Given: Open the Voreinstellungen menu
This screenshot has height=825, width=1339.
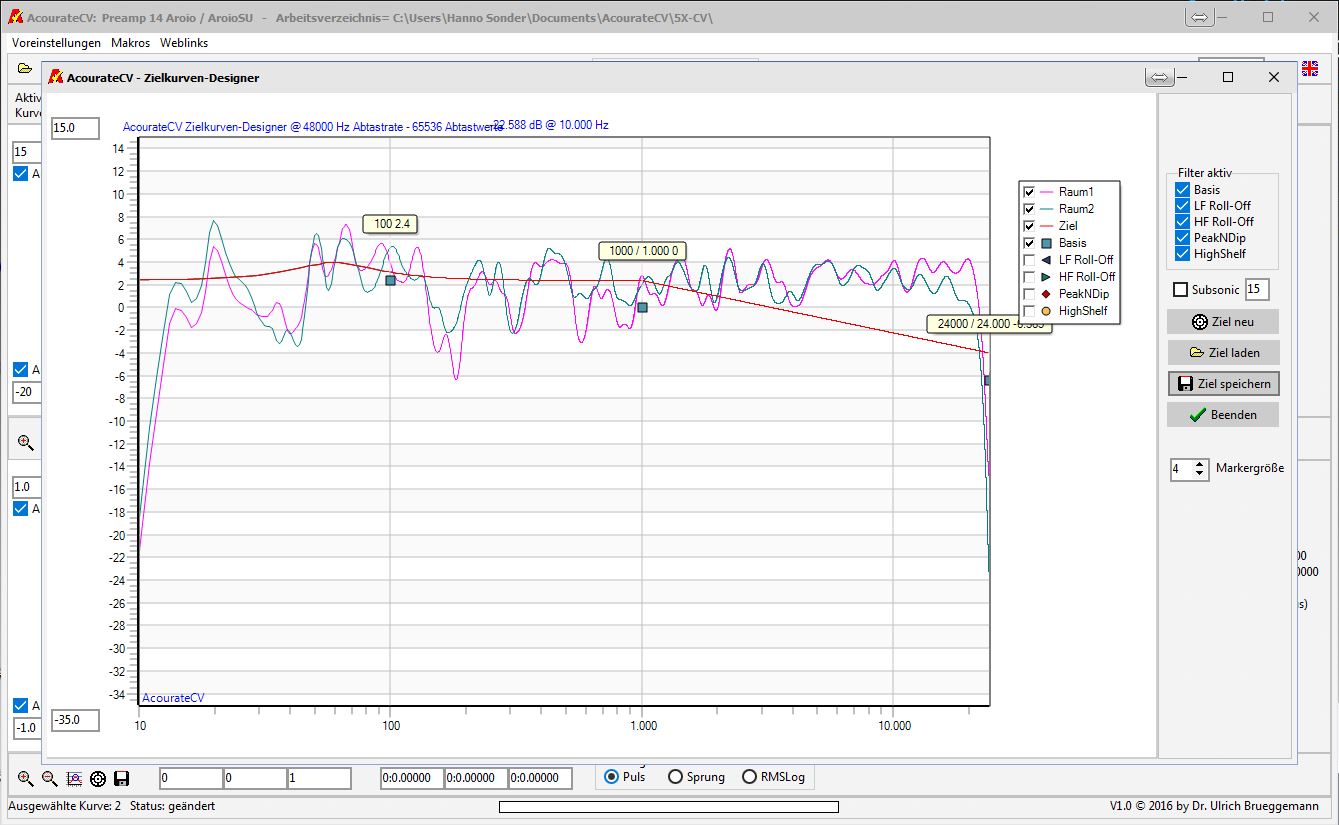Looking at the screenshot, I should click(x=56, y=43).
